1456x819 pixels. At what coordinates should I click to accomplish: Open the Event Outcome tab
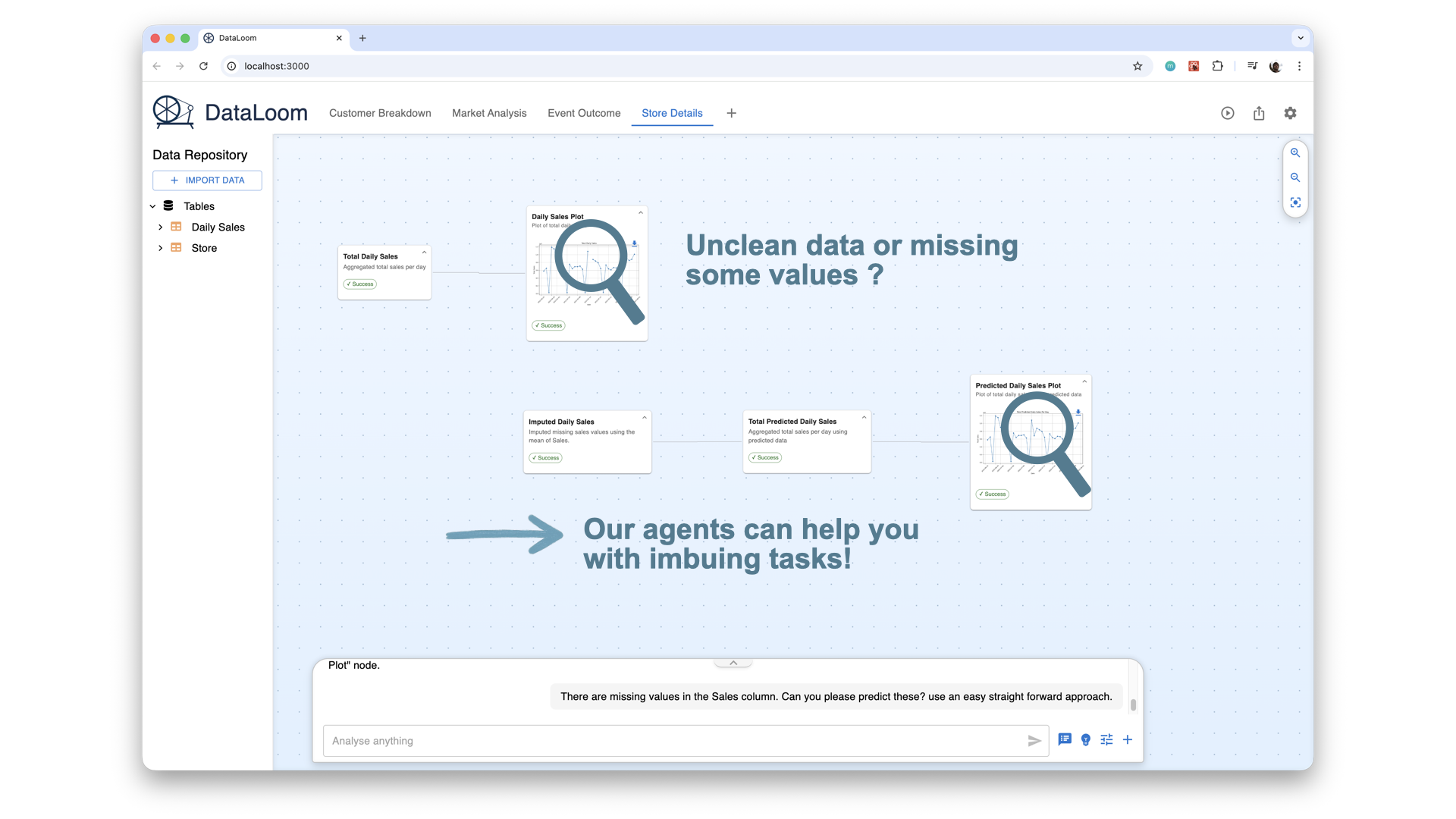coord(584,113)
